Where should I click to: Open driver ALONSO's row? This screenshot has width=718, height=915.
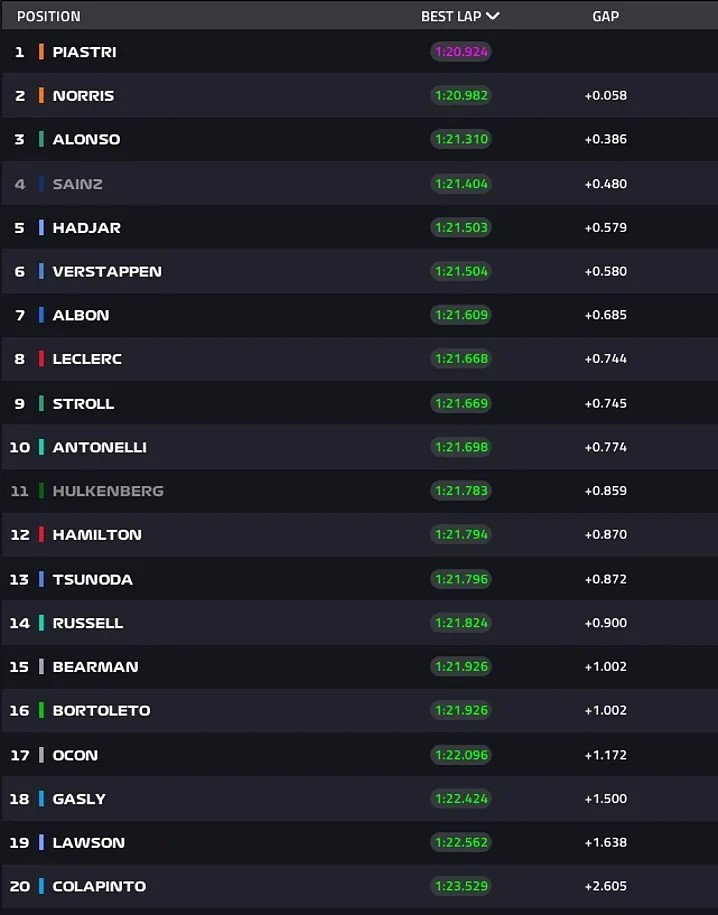(86, 140)
